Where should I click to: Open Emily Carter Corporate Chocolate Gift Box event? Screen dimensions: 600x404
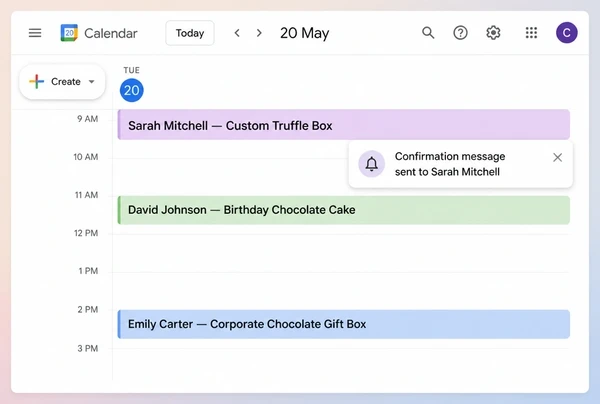344,324
